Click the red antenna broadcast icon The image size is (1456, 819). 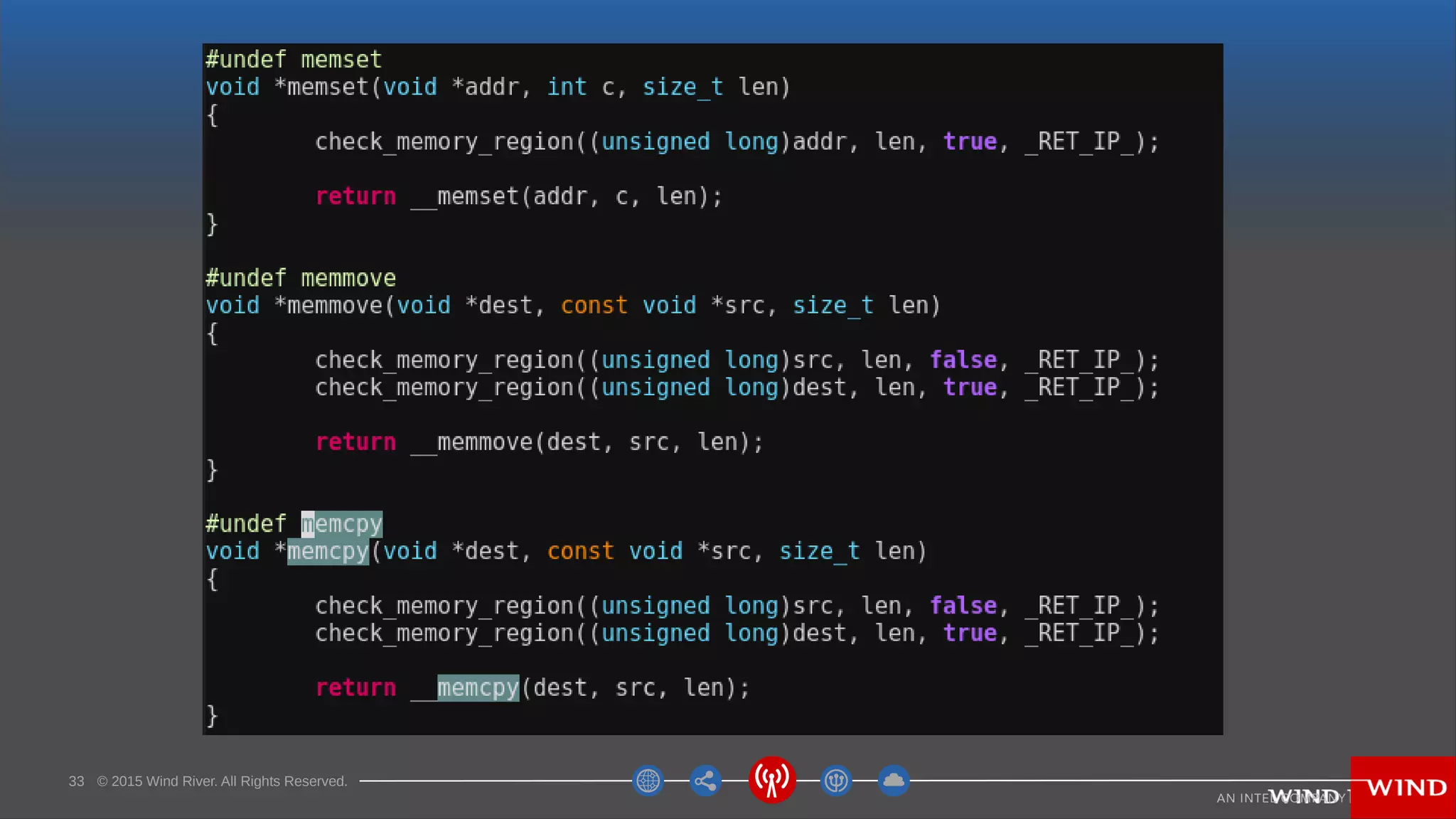(771, 779)
